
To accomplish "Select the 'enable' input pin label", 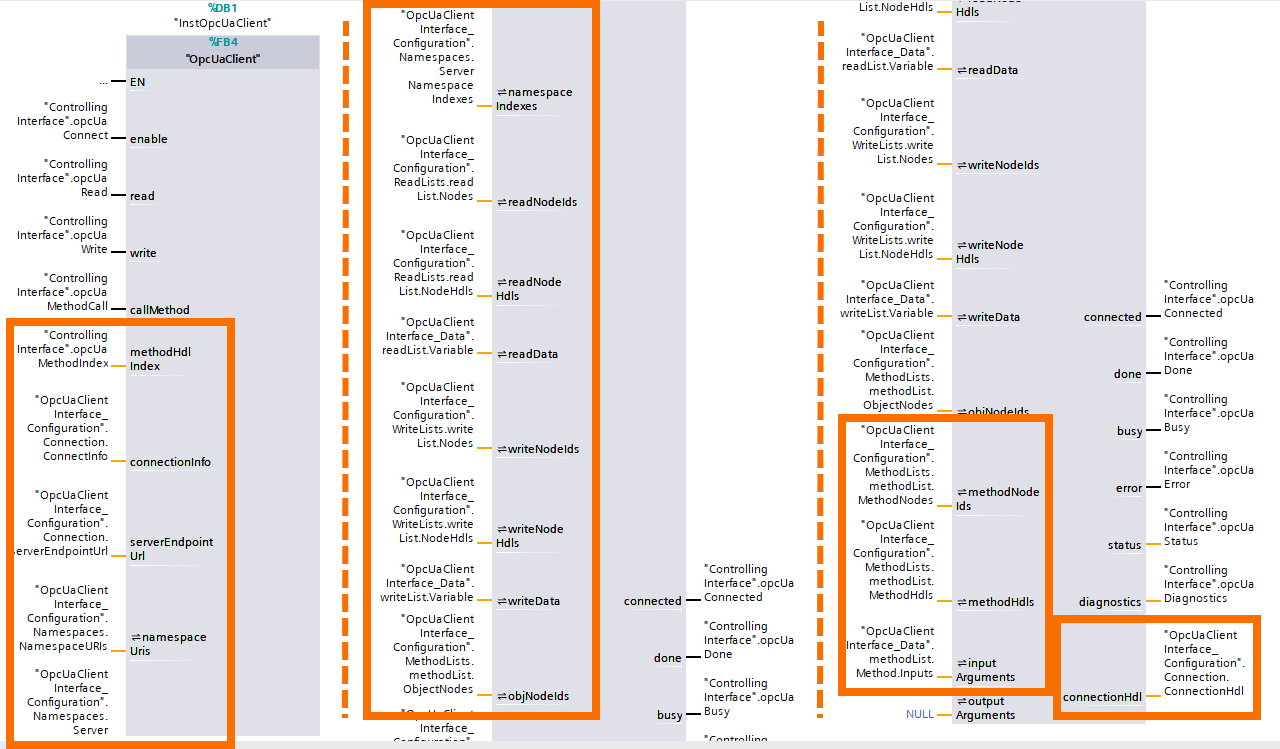I will point(148,139).
